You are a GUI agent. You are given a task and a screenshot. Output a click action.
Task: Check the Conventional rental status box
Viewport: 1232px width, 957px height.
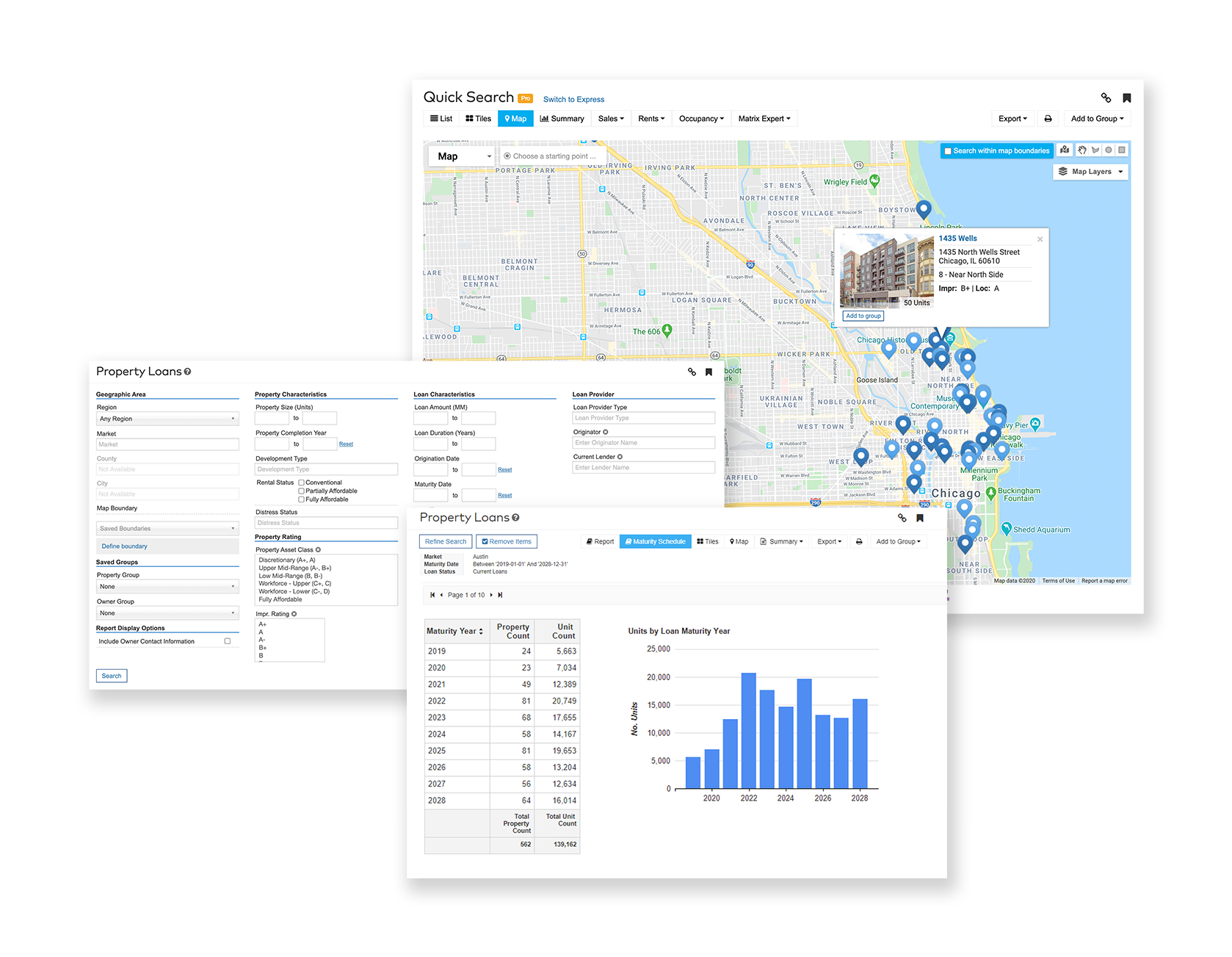click(x=301, y=483)
